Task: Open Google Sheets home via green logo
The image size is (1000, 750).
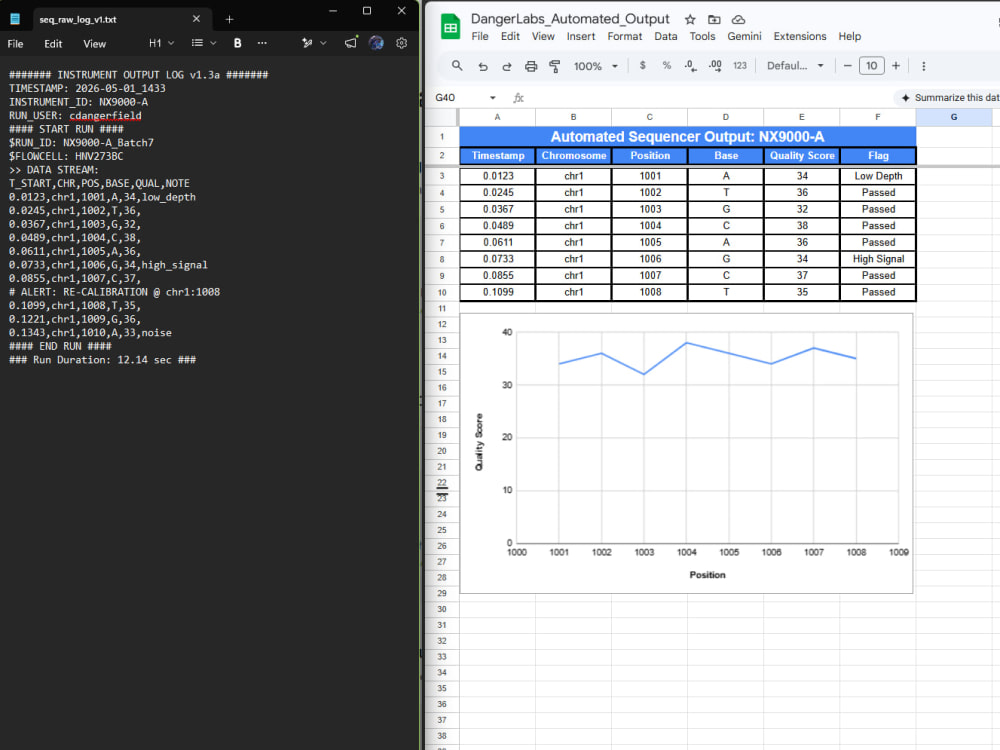Action: coord(450,27)
